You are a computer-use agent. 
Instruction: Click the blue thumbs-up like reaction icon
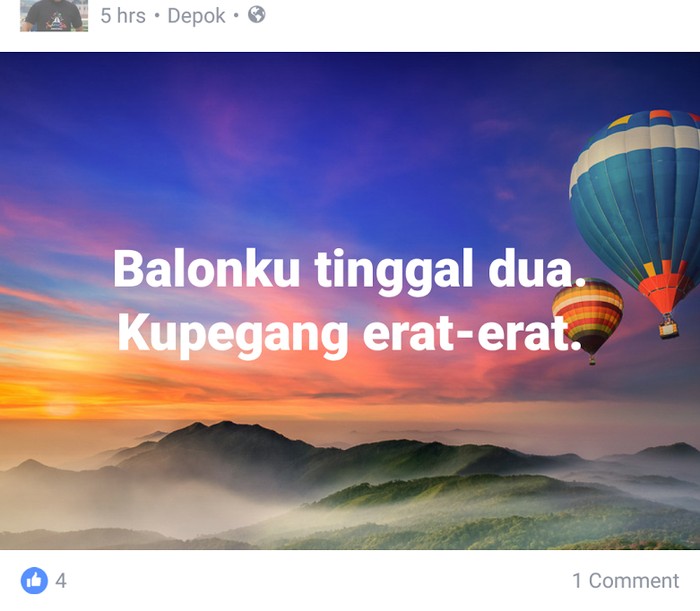coord(34,580)
